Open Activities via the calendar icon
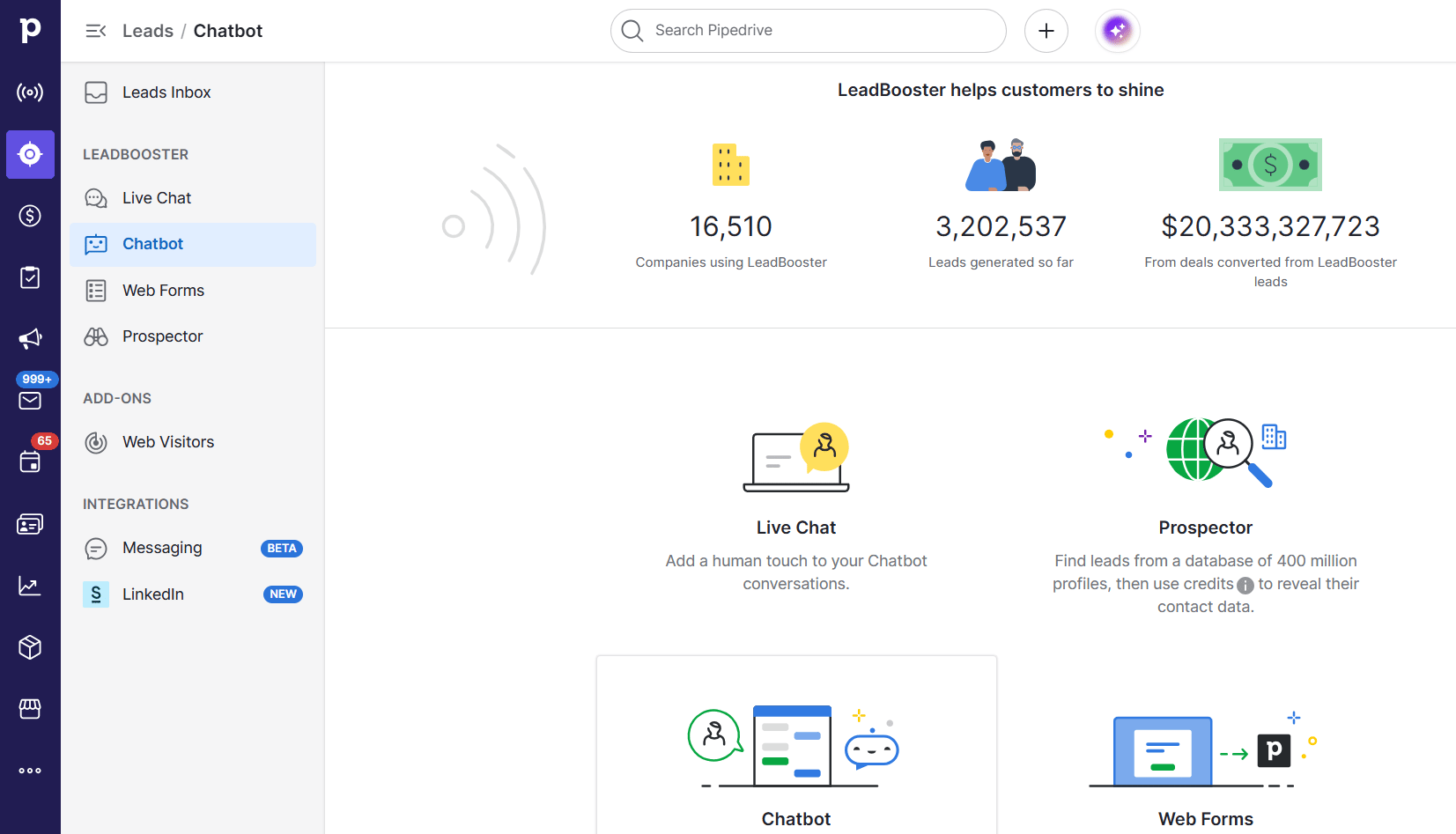This screenshot has width=1456, height=834. coord(30,461)
